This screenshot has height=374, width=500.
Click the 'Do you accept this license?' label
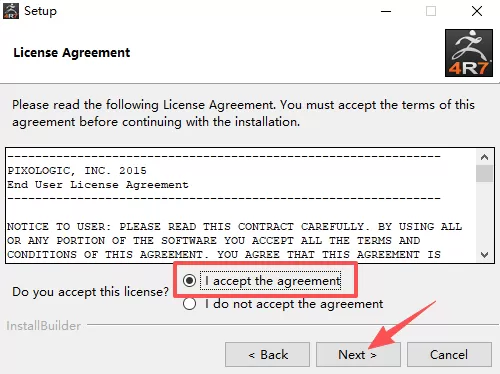coord(91,292)
